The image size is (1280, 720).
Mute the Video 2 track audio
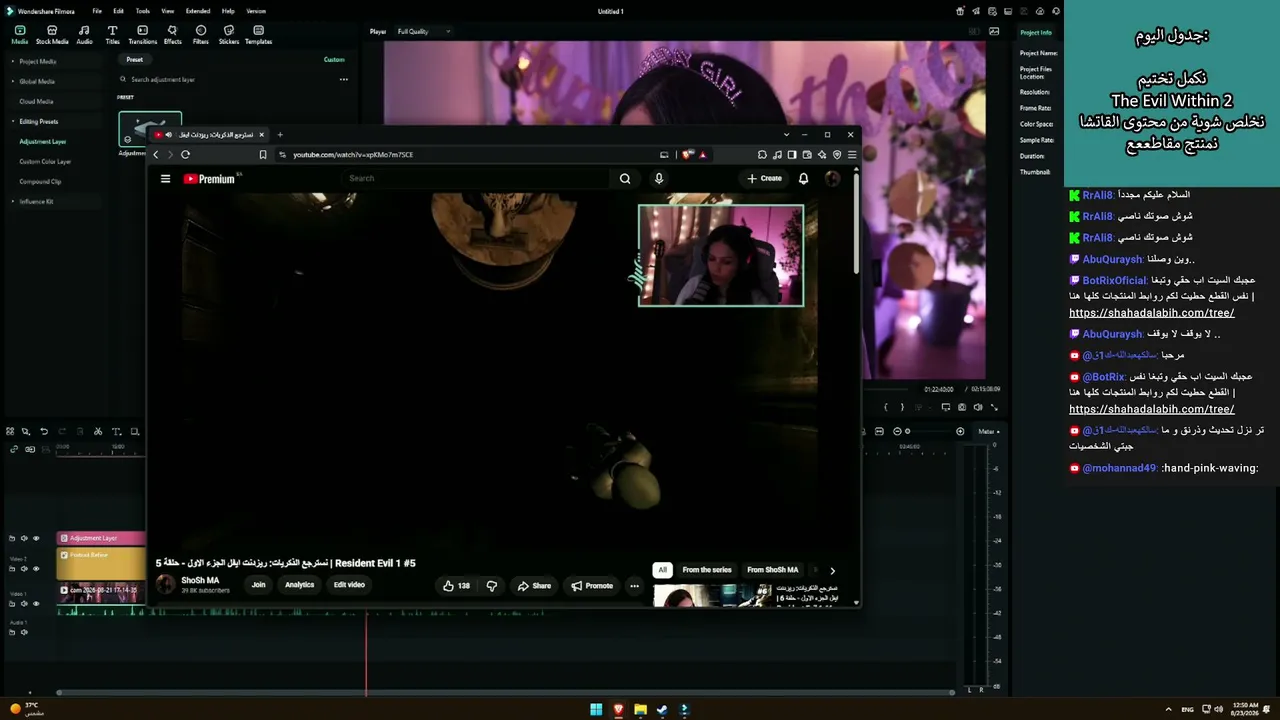pyautogui.click(x=24, y=568)
